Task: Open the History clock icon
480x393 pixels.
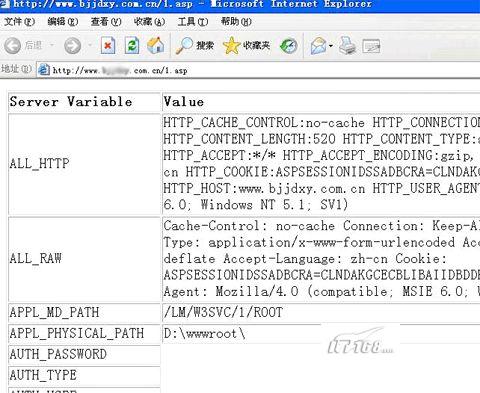Action: pos(289,46)
